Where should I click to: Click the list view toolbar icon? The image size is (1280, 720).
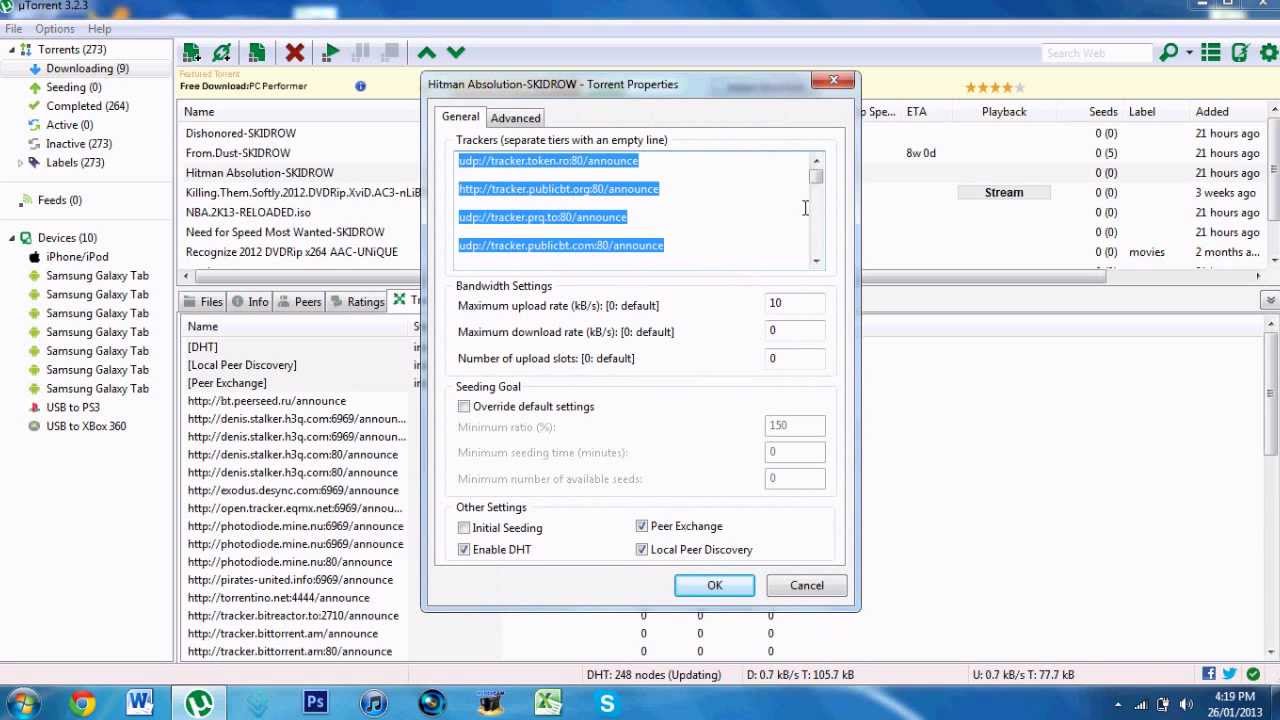pyautogui.click(x=1211, y=53)
